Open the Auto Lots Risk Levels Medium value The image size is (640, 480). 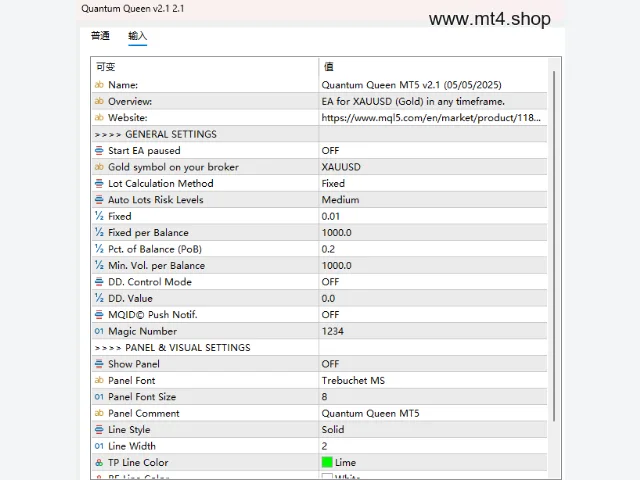[433, 200]
